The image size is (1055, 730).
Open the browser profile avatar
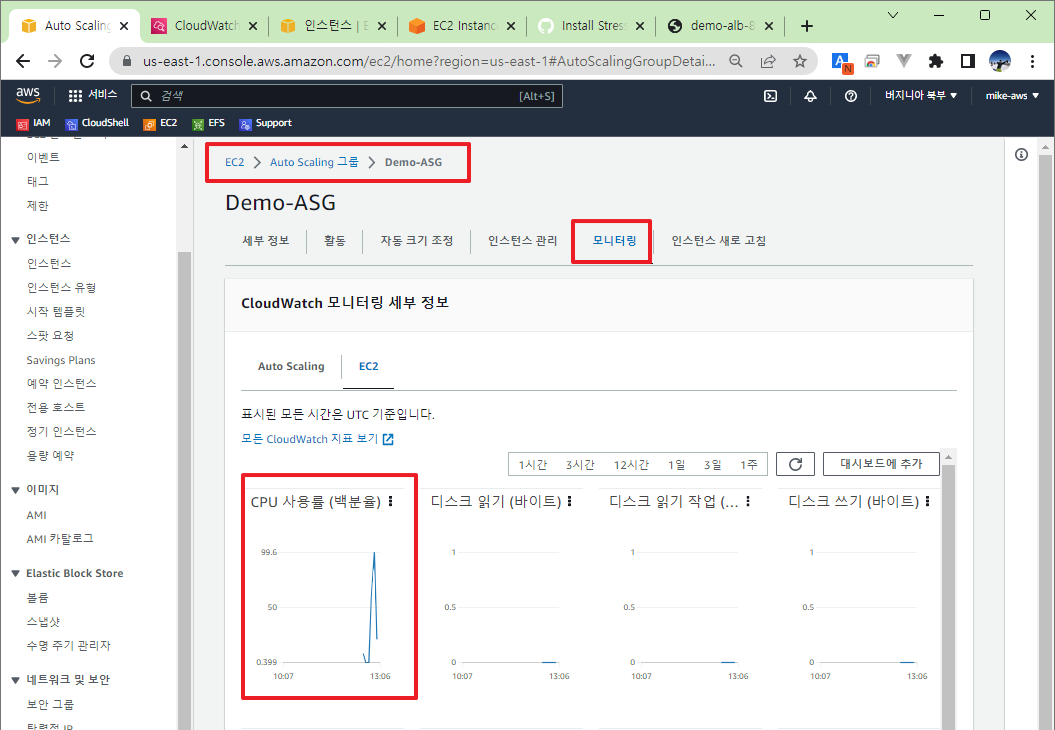pos(1000,61)
